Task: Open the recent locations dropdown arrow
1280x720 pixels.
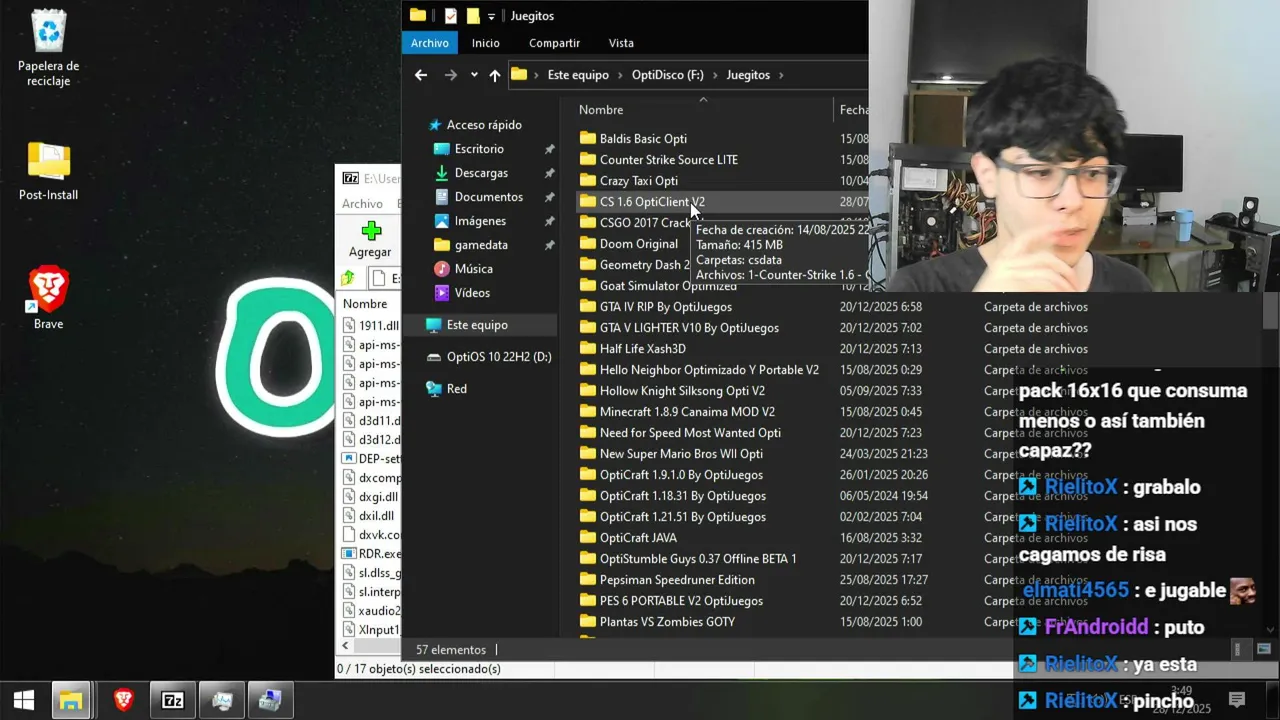Action: tap(474, 75)
